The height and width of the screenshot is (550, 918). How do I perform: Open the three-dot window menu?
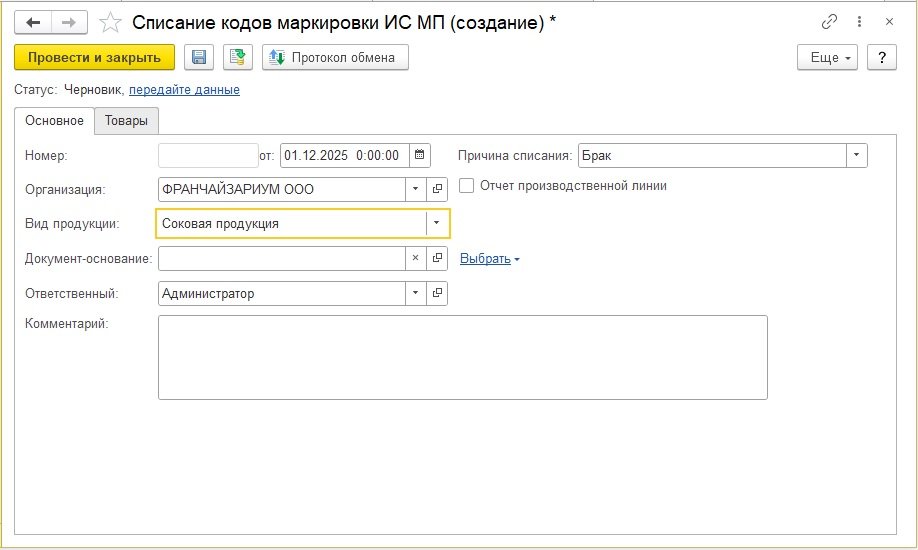(858, 22)
